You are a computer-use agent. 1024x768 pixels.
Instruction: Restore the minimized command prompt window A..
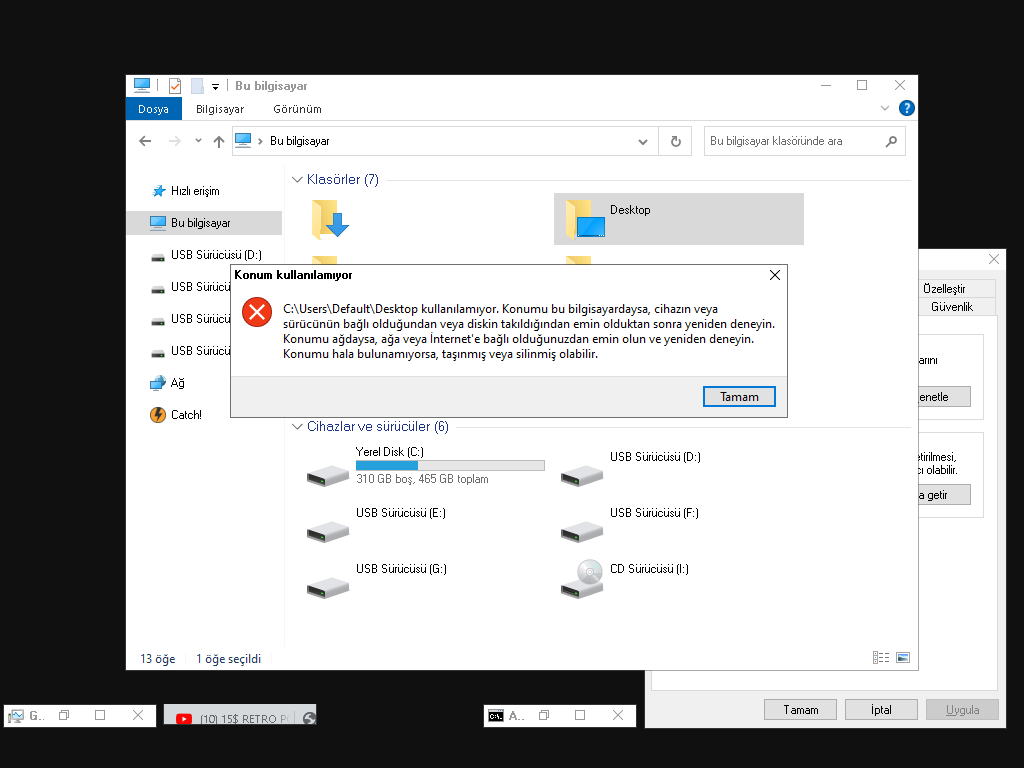[x=544, y=715]
